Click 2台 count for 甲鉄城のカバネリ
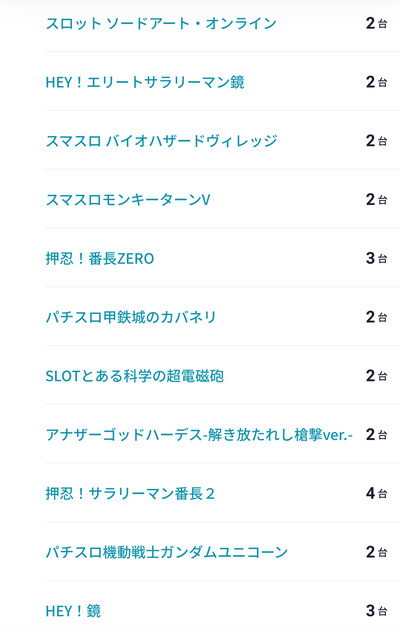Screen dimensions: 400x632 click(x=377, y=317)
